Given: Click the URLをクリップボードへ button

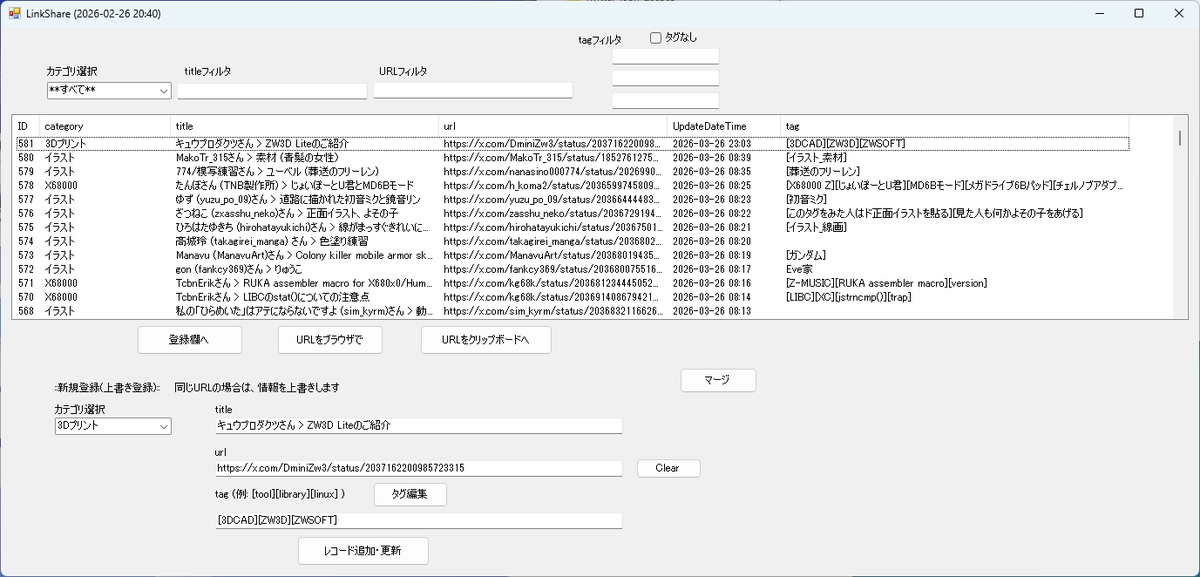Looking at the screenshot, I should coord(487,340).
